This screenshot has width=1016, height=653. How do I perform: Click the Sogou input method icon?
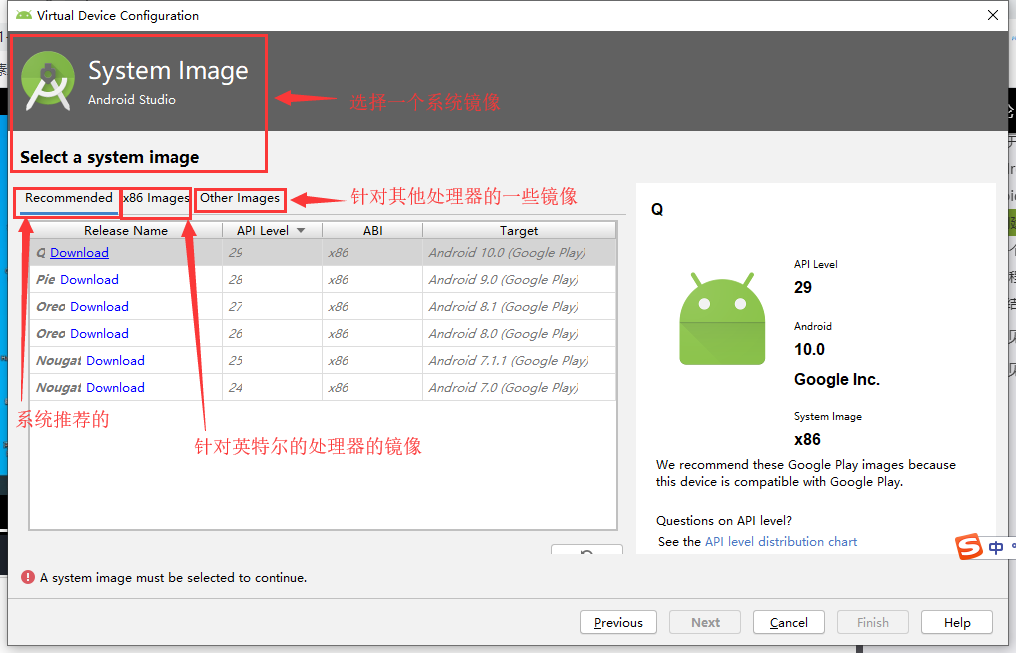968,547
